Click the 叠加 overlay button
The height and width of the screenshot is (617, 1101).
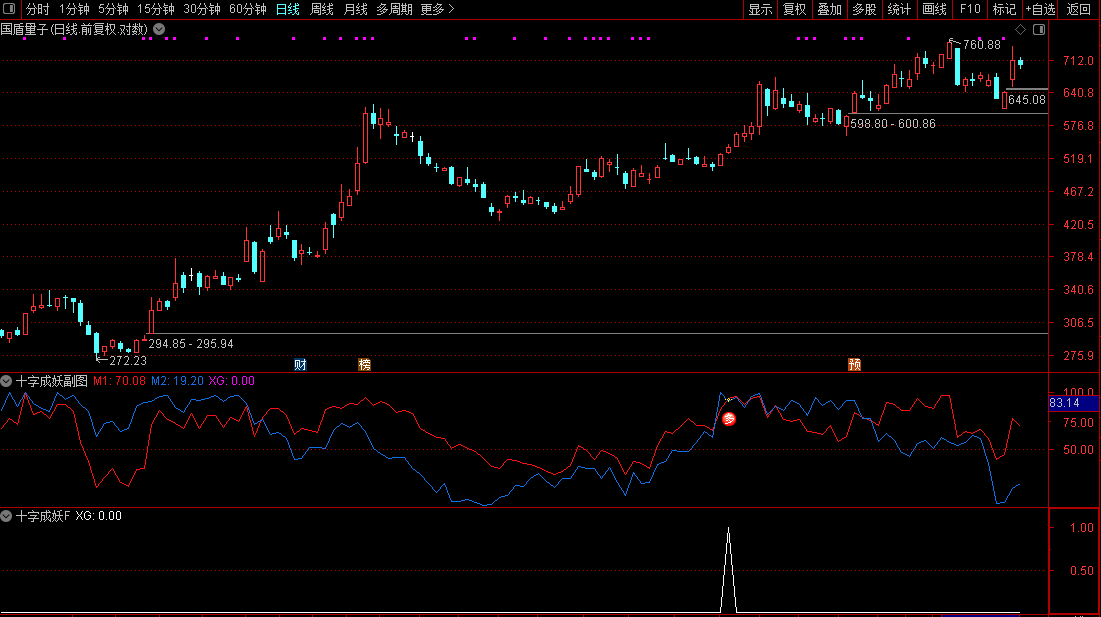(x=829, y=9)
